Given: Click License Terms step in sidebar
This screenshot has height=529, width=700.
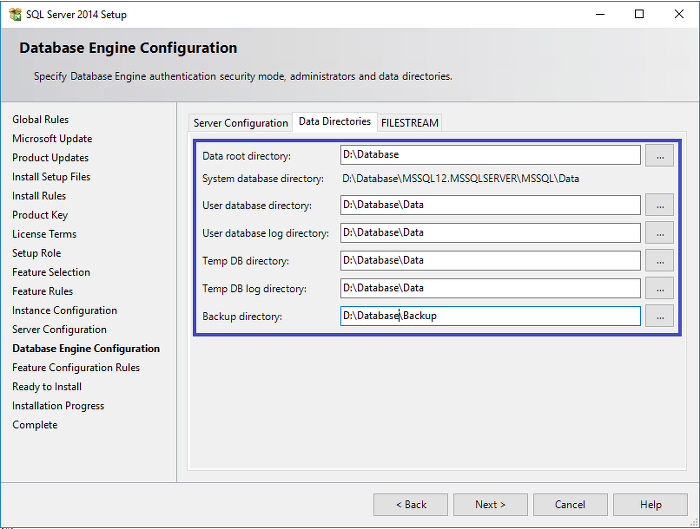Looking at the screenshot, I should [x=44, y=234].
